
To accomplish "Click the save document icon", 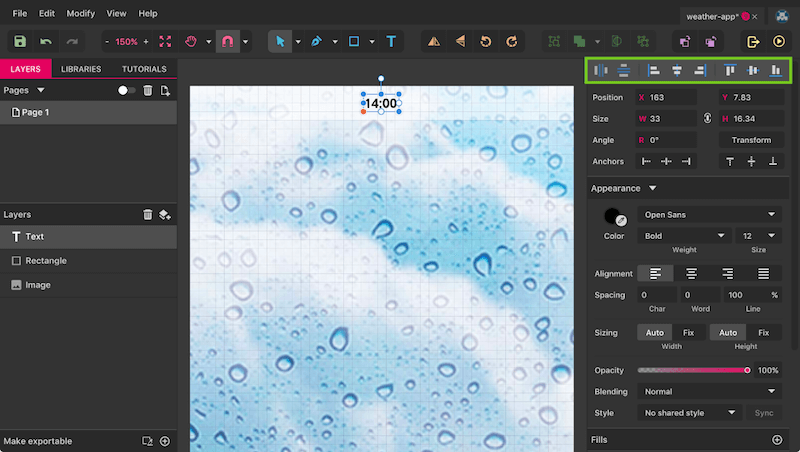I will tap(20, 41).
